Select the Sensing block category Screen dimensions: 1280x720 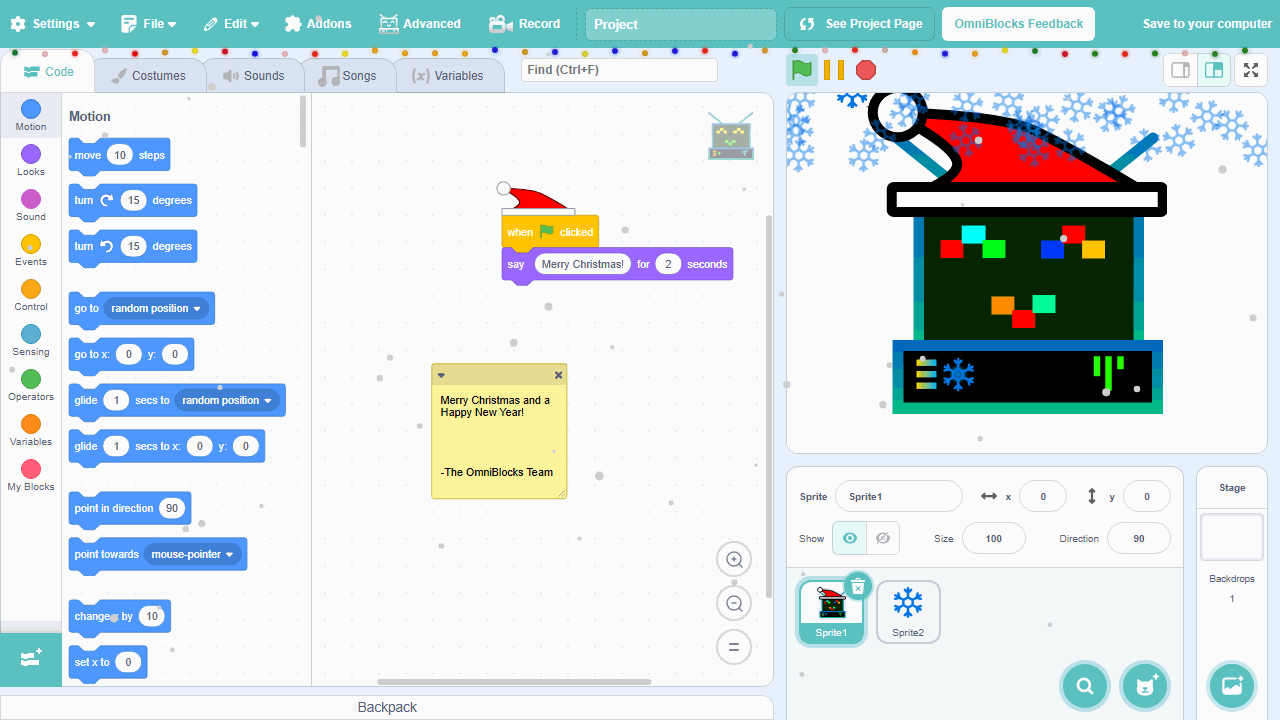point(31,340)
